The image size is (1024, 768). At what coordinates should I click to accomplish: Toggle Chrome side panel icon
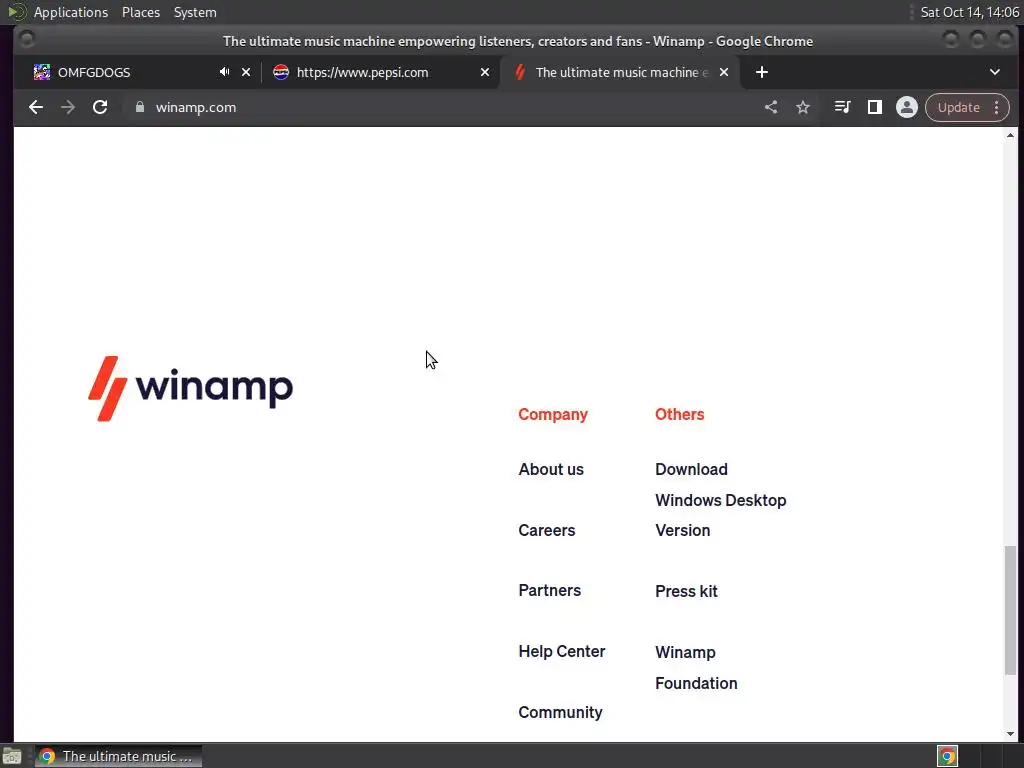[x=874, y=107]
